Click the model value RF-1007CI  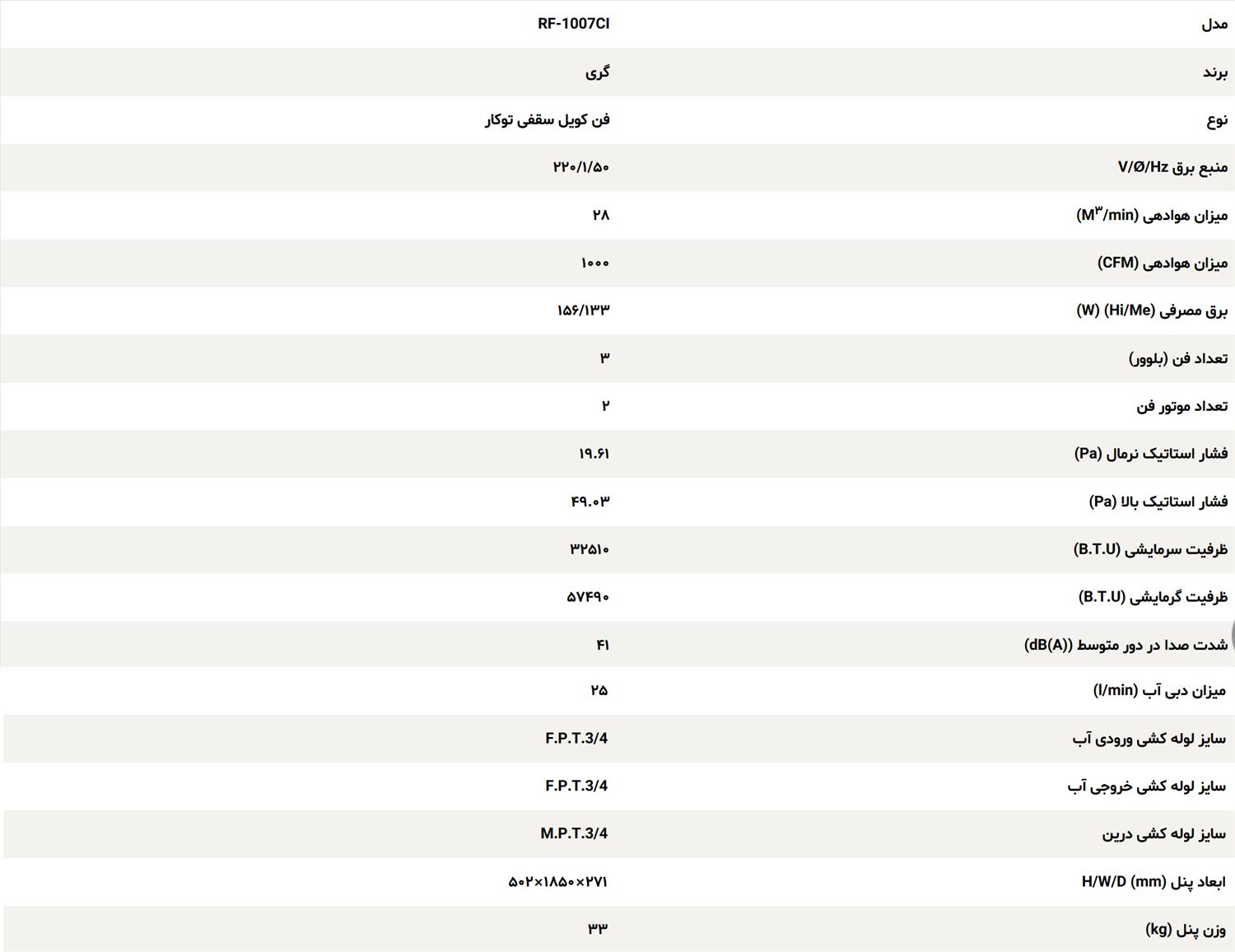tap(573, 24)
